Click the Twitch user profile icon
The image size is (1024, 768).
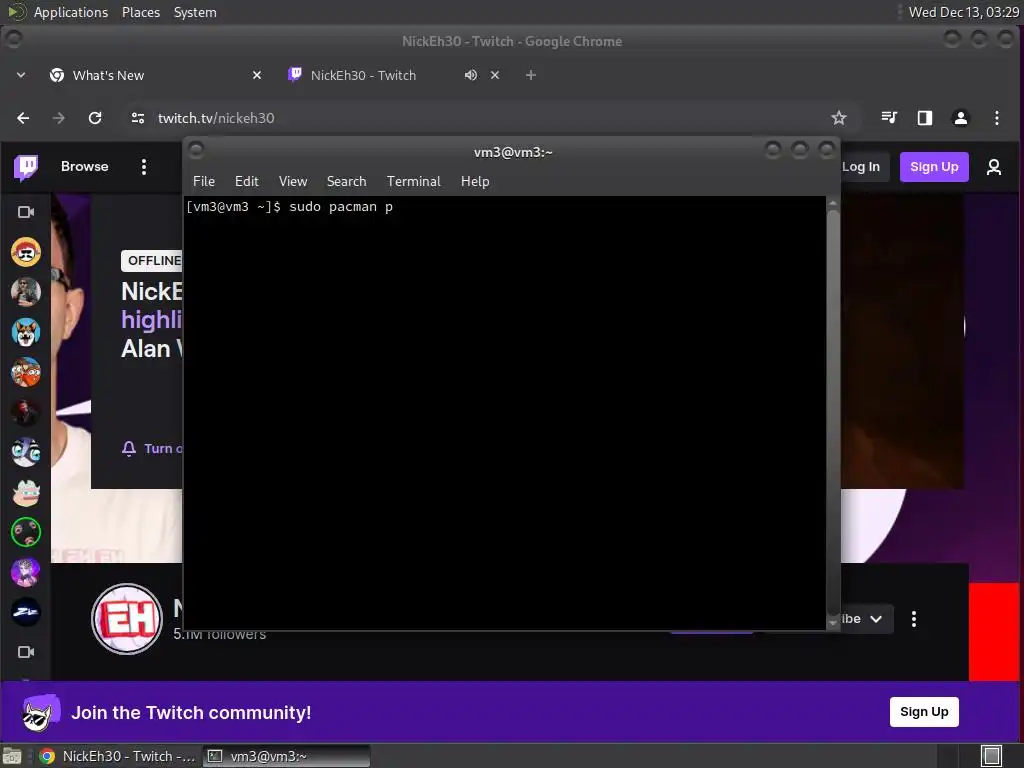coord(994,167)
